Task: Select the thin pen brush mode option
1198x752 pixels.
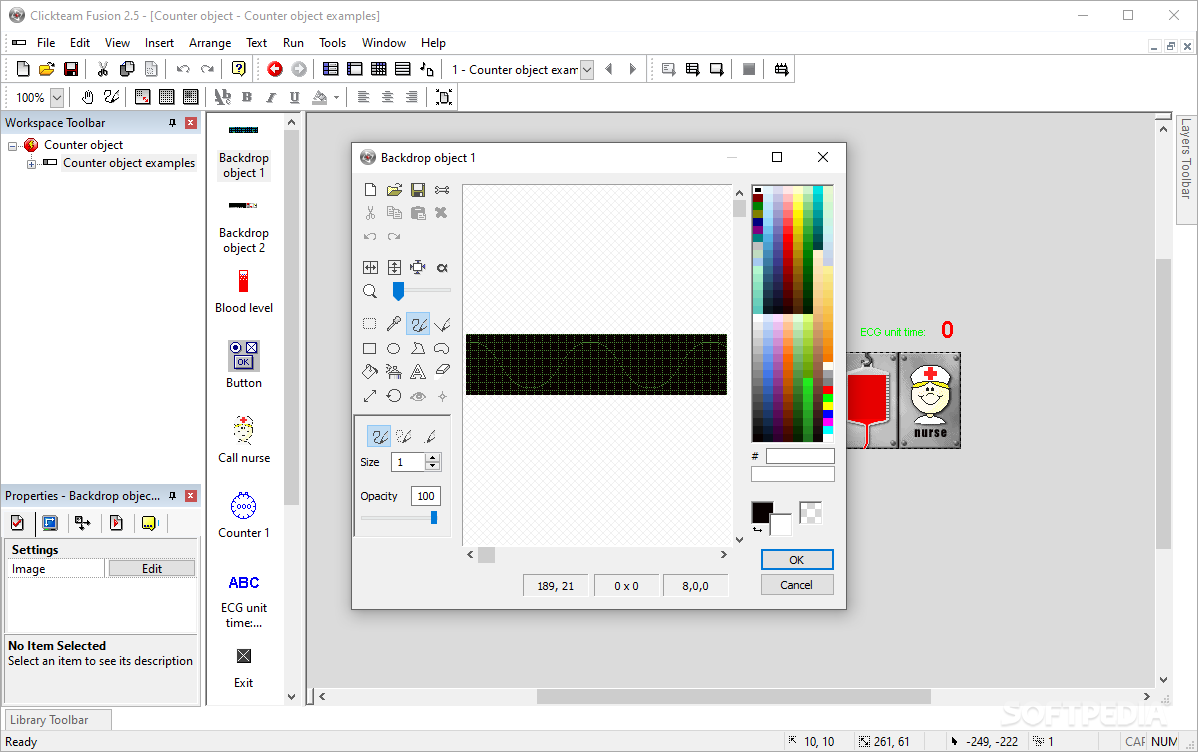Action: 430,436
